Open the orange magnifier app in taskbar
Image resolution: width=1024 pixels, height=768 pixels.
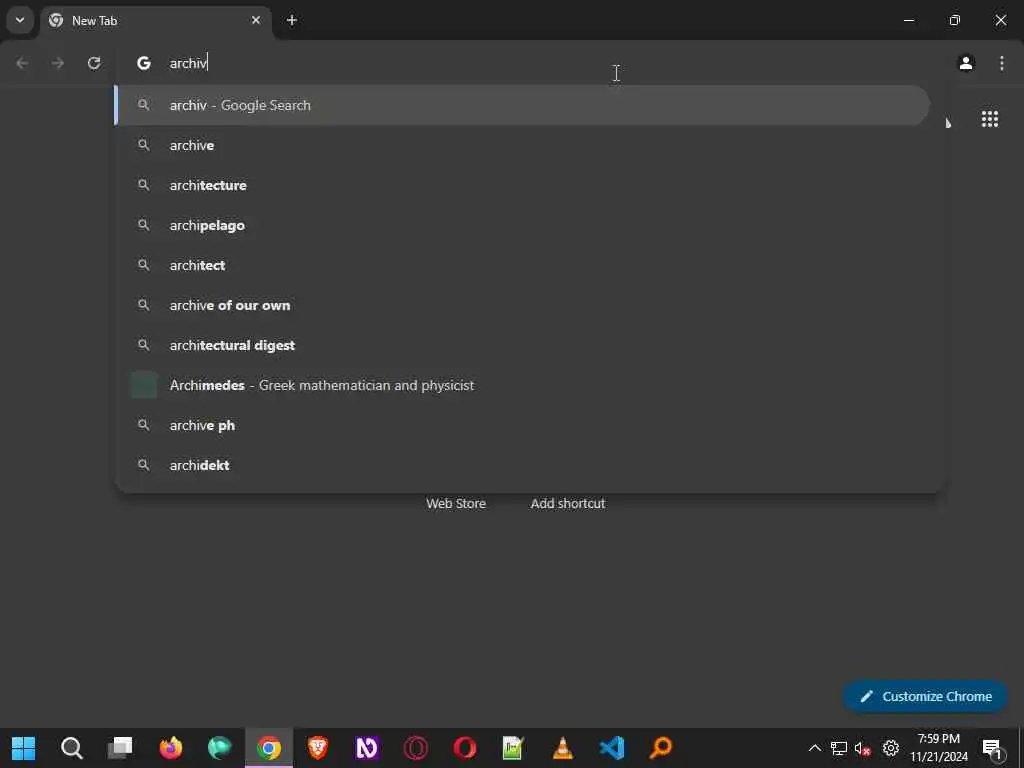click(x=661, y=748)
